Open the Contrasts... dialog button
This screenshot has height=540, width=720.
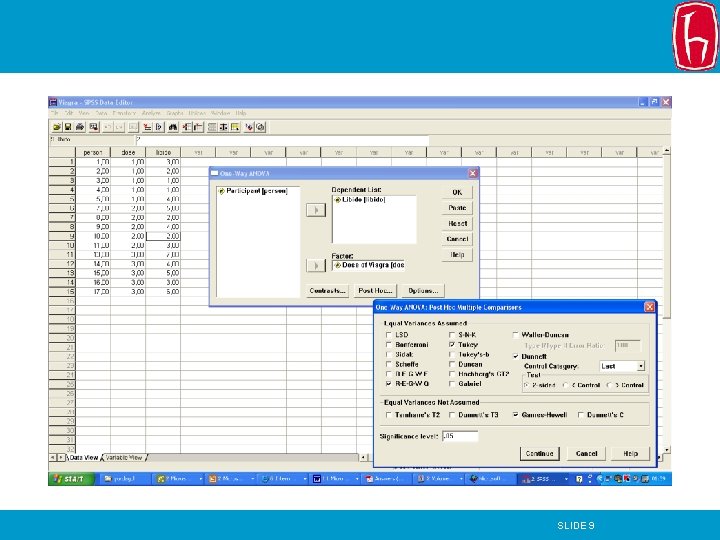tap(327, 291)
